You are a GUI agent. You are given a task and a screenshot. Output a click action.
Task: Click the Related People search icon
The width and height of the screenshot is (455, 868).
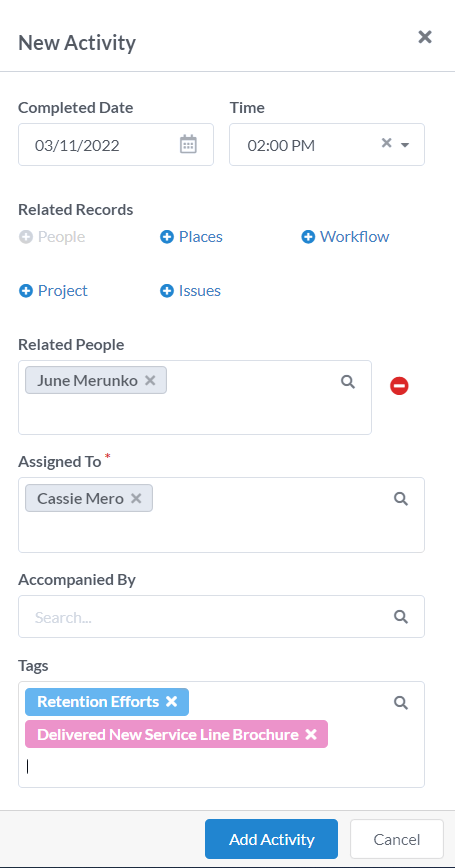click(348, 381)
